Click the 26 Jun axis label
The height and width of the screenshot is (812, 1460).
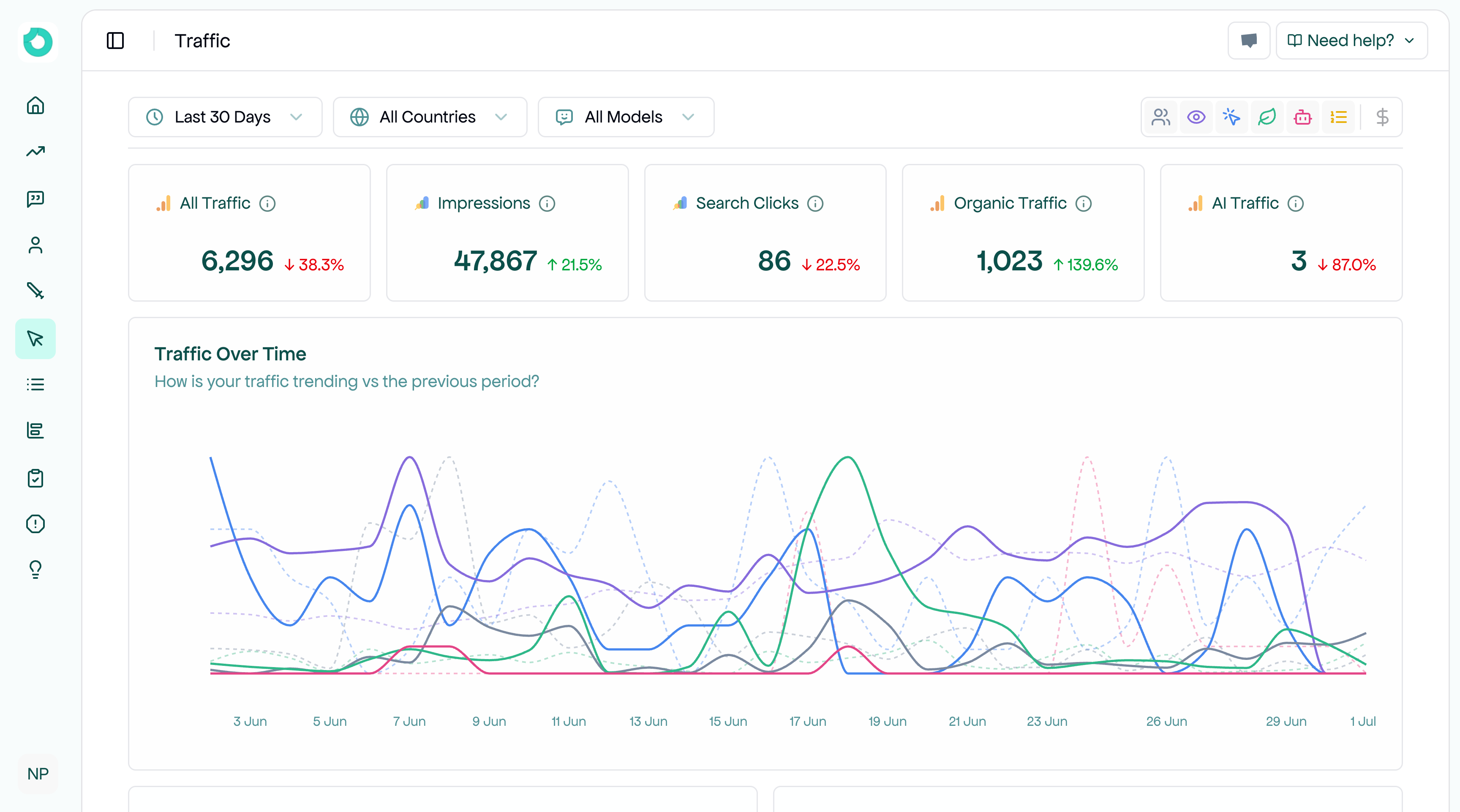tap(1166, 721)
